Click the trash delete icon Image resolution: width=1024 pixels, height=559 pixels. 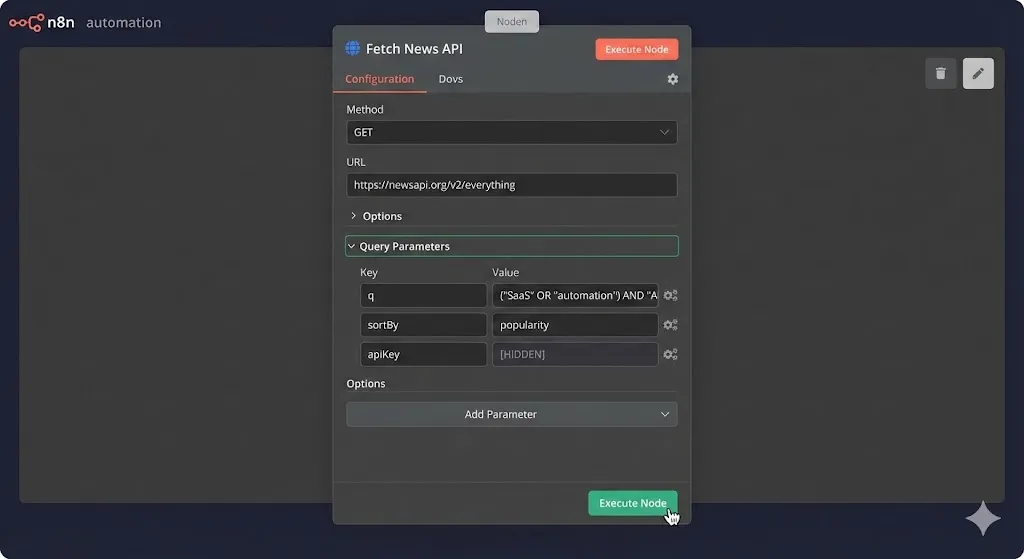click(x=940, y=73)
